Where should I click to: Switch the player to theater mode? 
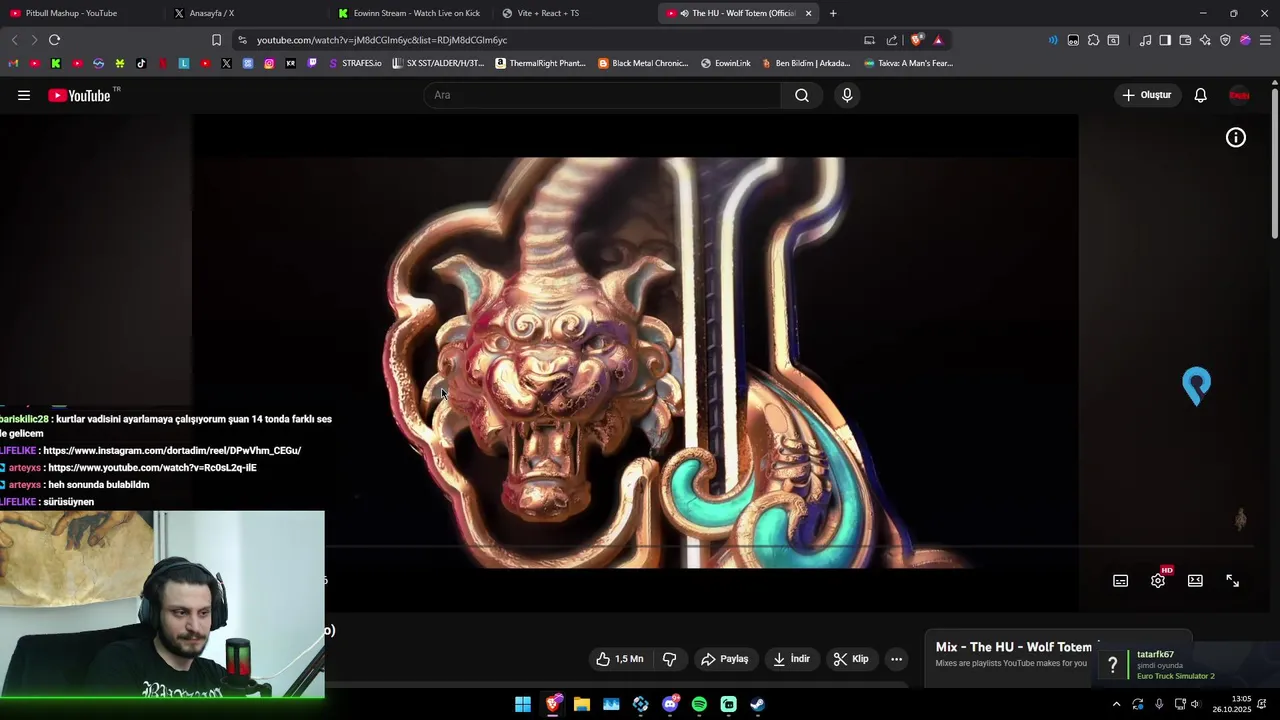pos(1195,581)
